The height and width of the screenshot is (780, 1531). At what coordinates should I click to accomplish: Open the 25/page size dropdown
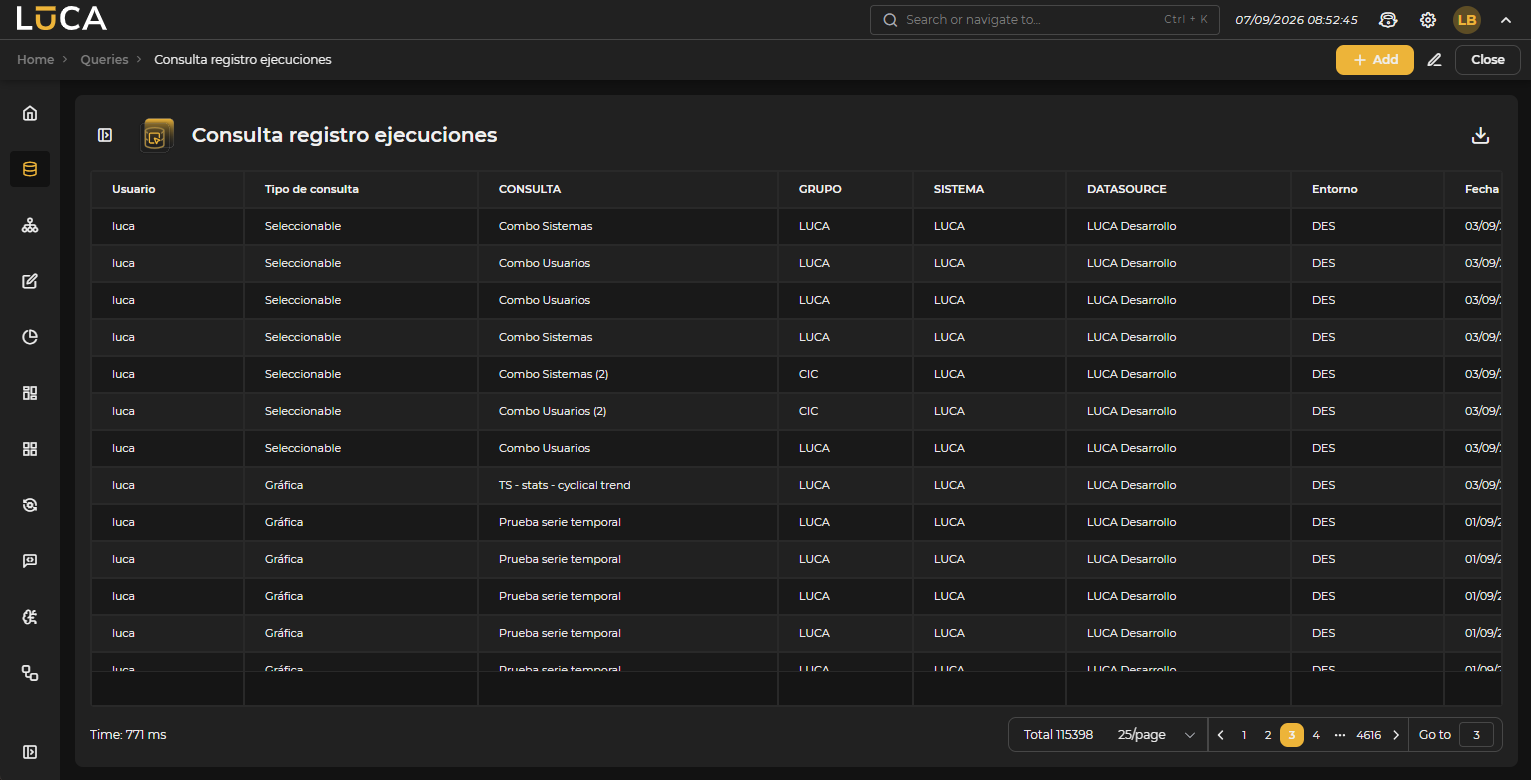[x=1157, y=735]
